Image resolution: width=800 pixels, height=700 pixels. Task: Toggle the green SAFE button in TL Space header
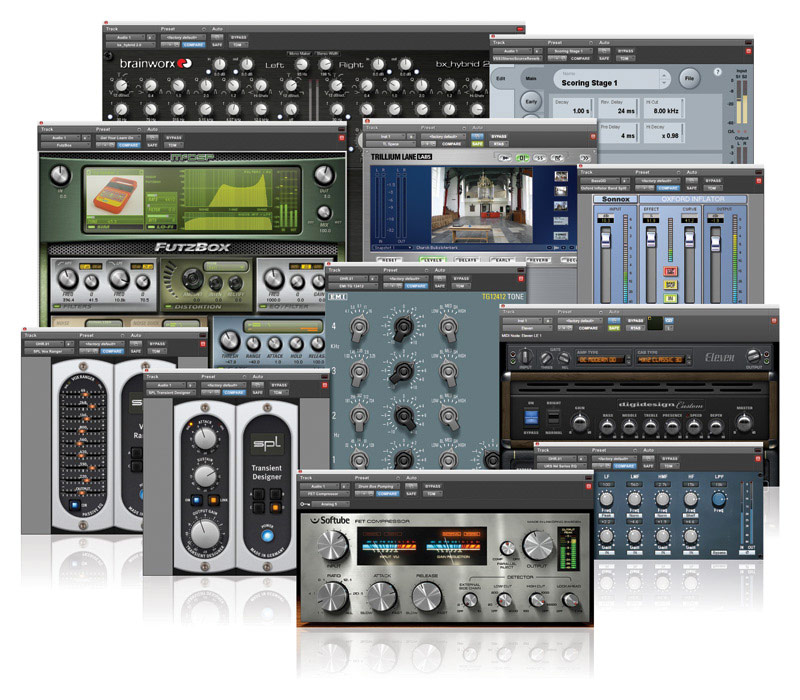click(477, 144)
